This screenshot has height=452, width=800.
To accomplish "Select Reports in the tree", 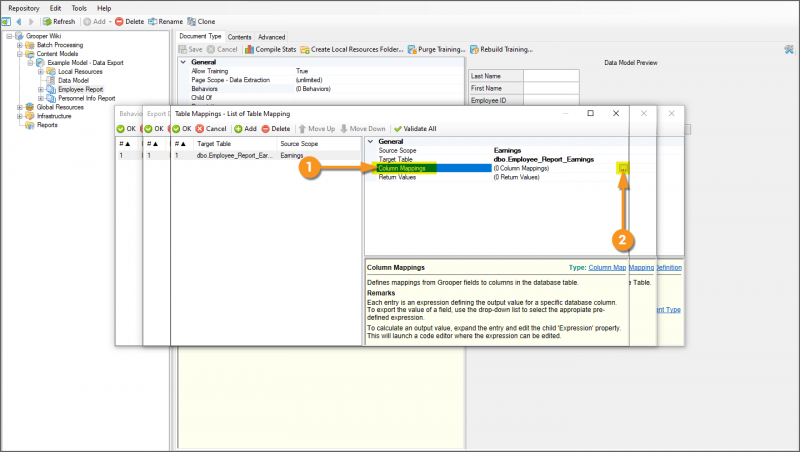I will (47, 125).
